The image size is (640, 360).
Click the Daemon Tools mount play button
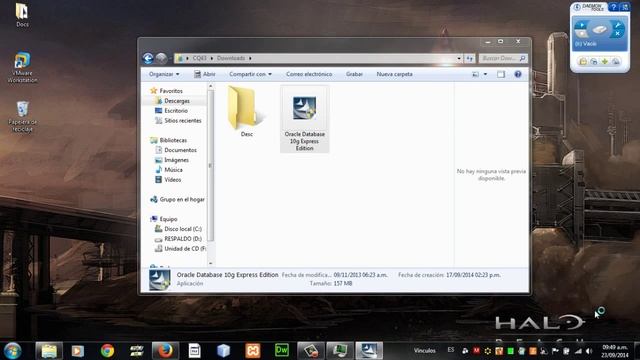[581, 25]
